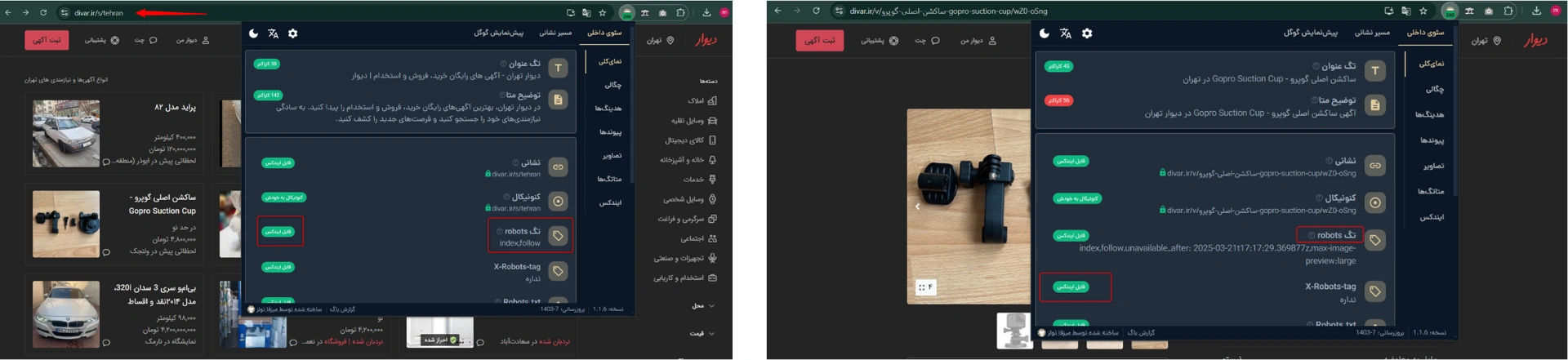Show previous product photo in right window
Image resolution: width=1568 pixels, height=360 pixels.
click(917, 207)
